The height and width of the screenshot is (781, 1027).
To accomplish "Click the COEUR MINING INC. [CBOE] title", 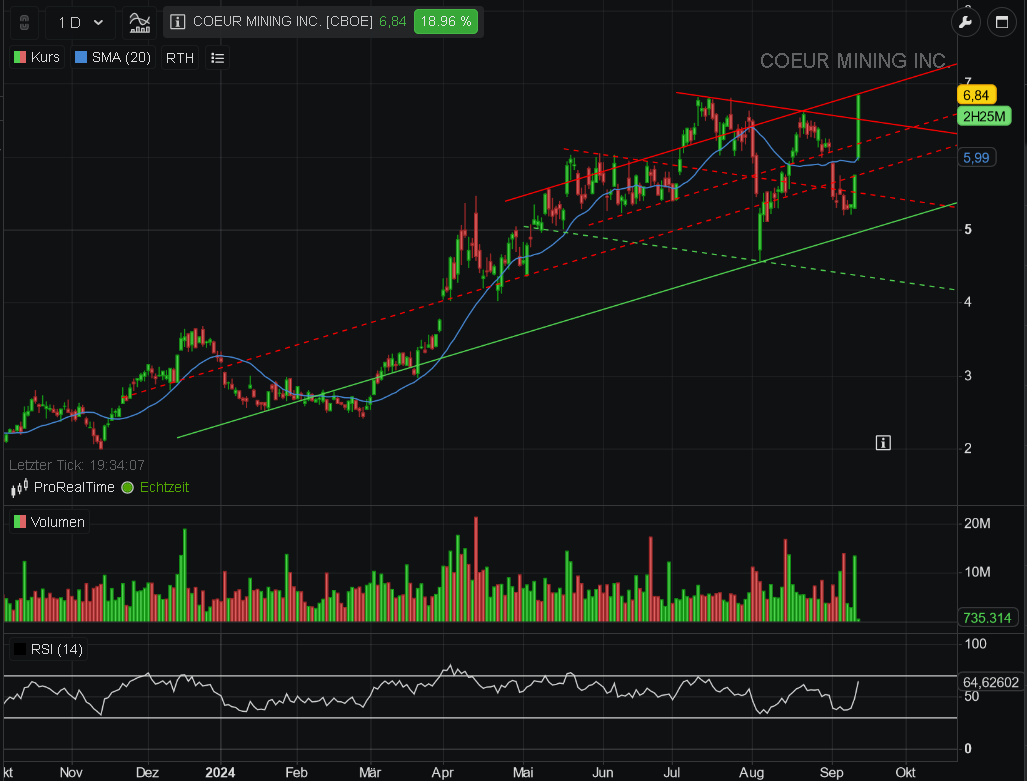I will coord(282,22).
